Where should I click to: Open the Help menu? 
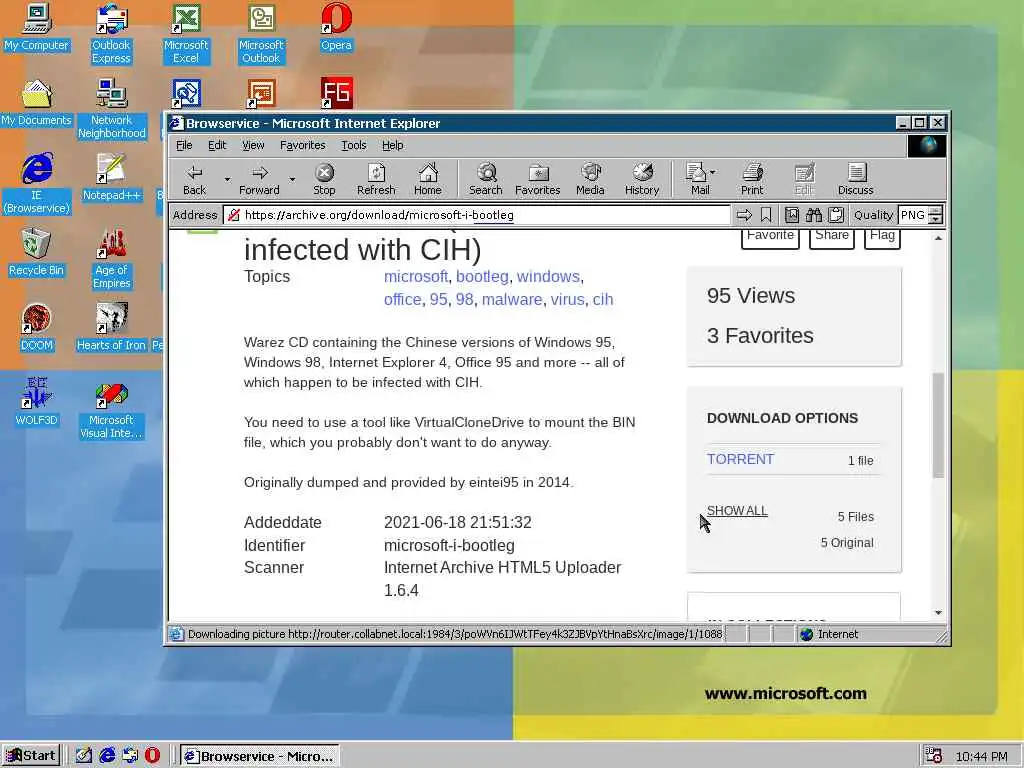tap(392, 145)
